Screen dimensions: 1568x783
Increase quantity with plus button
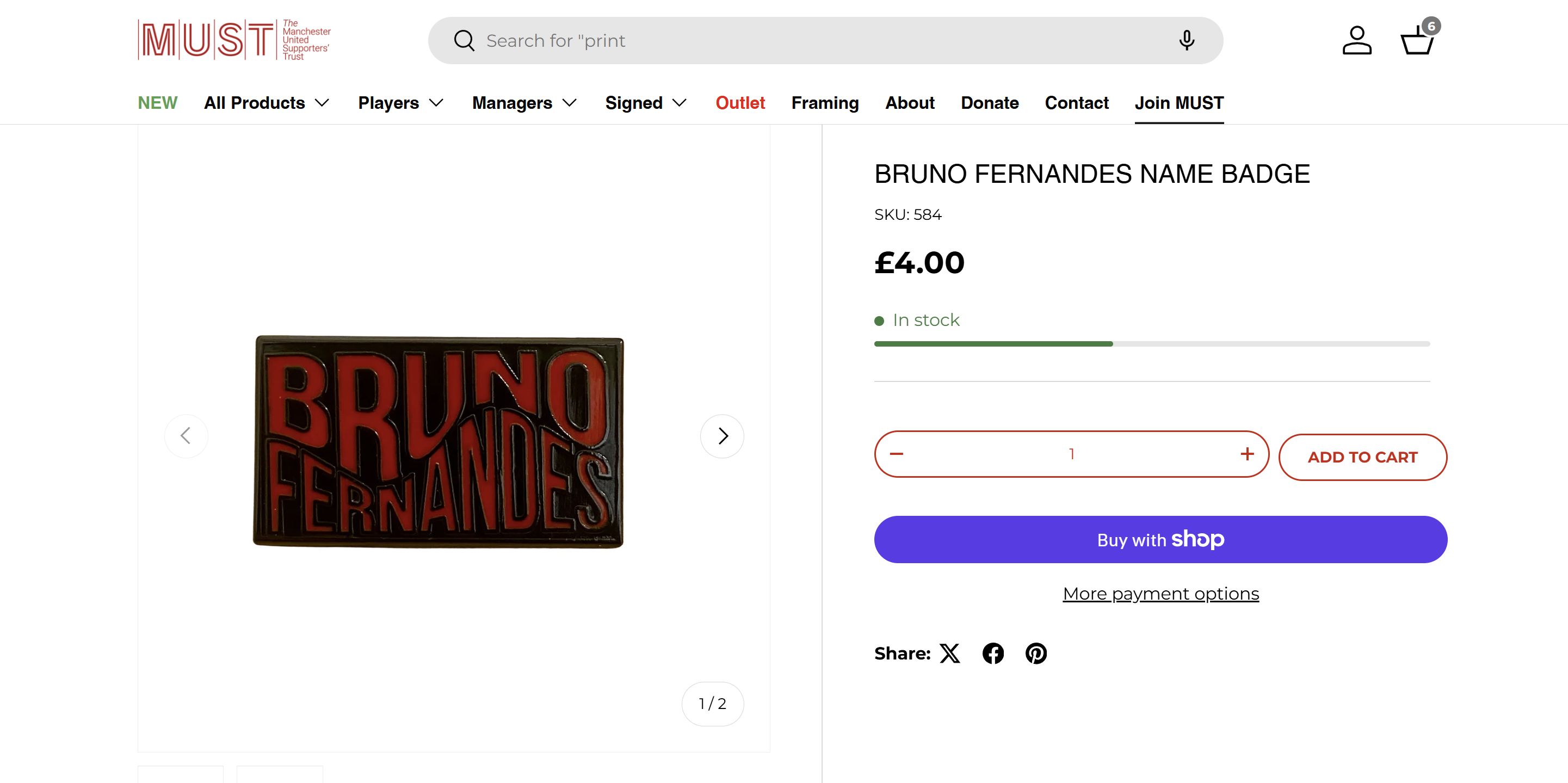[1247, 454]
